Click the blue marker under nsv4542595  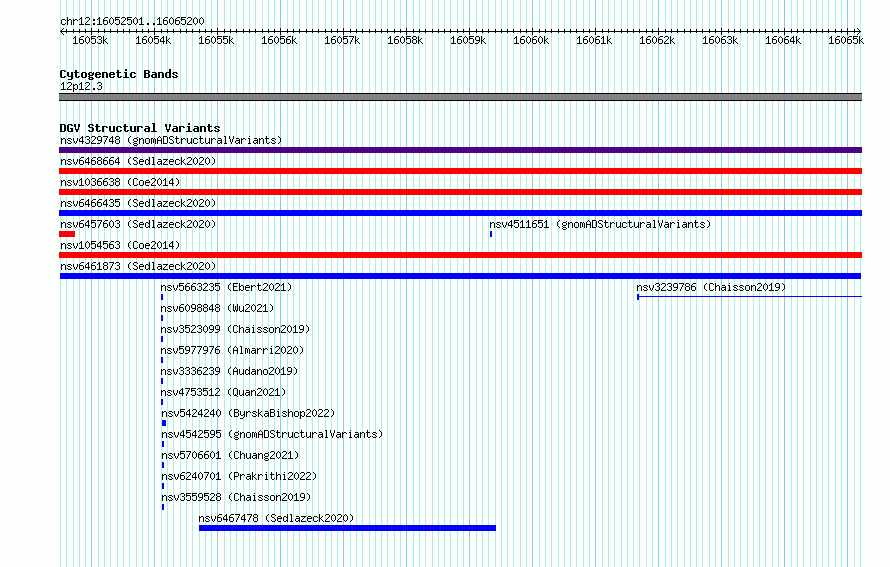[x=163, y=444]
